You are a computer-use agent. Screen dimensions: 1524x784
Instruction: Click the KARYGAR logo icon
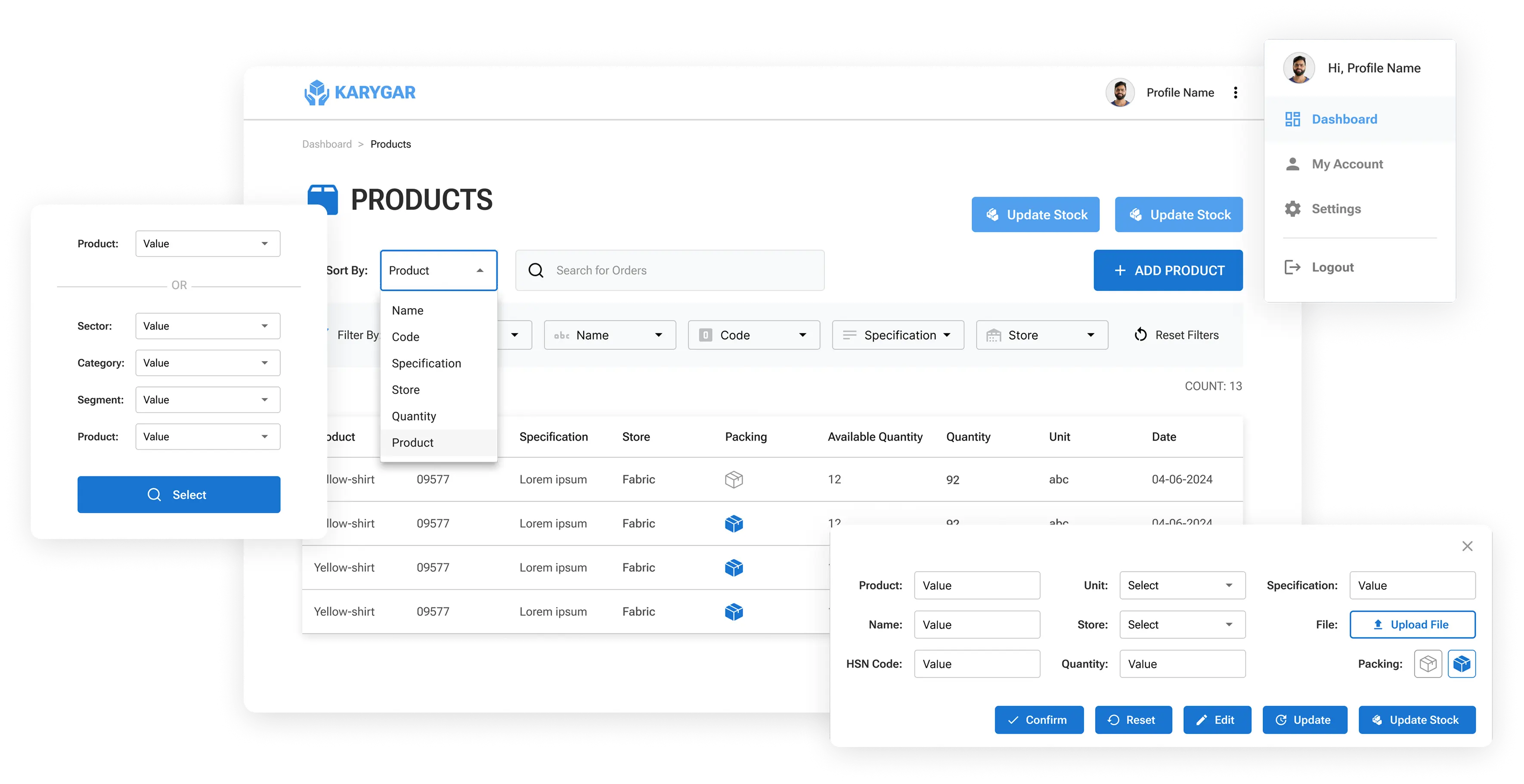tap(317, 92)
